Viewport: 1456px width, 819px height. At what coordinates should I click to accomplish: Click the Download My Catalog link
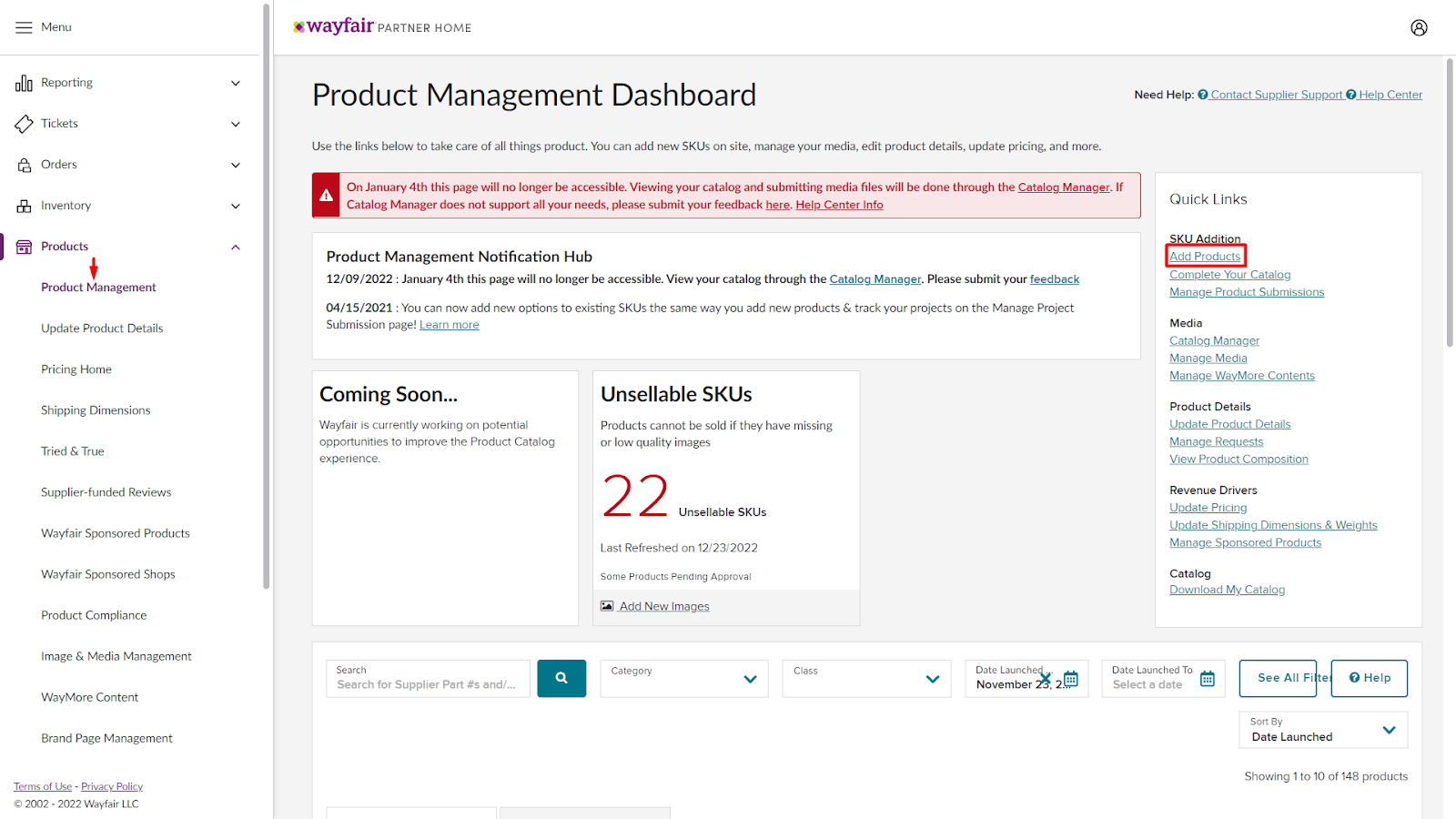pyautogui.click(x=1228, y=590)
